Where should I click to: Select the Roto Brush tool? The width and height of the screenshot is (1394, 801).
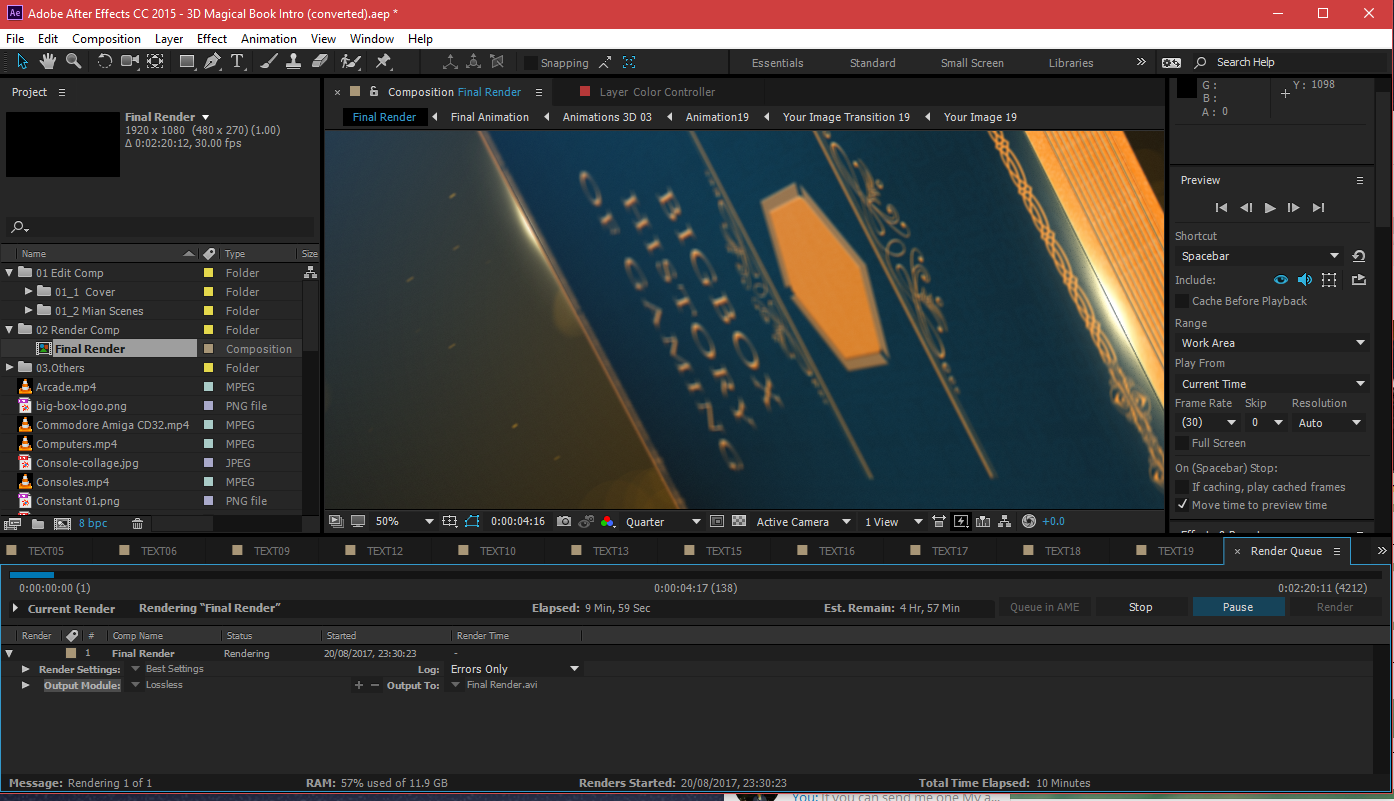(x=350, y=62)
